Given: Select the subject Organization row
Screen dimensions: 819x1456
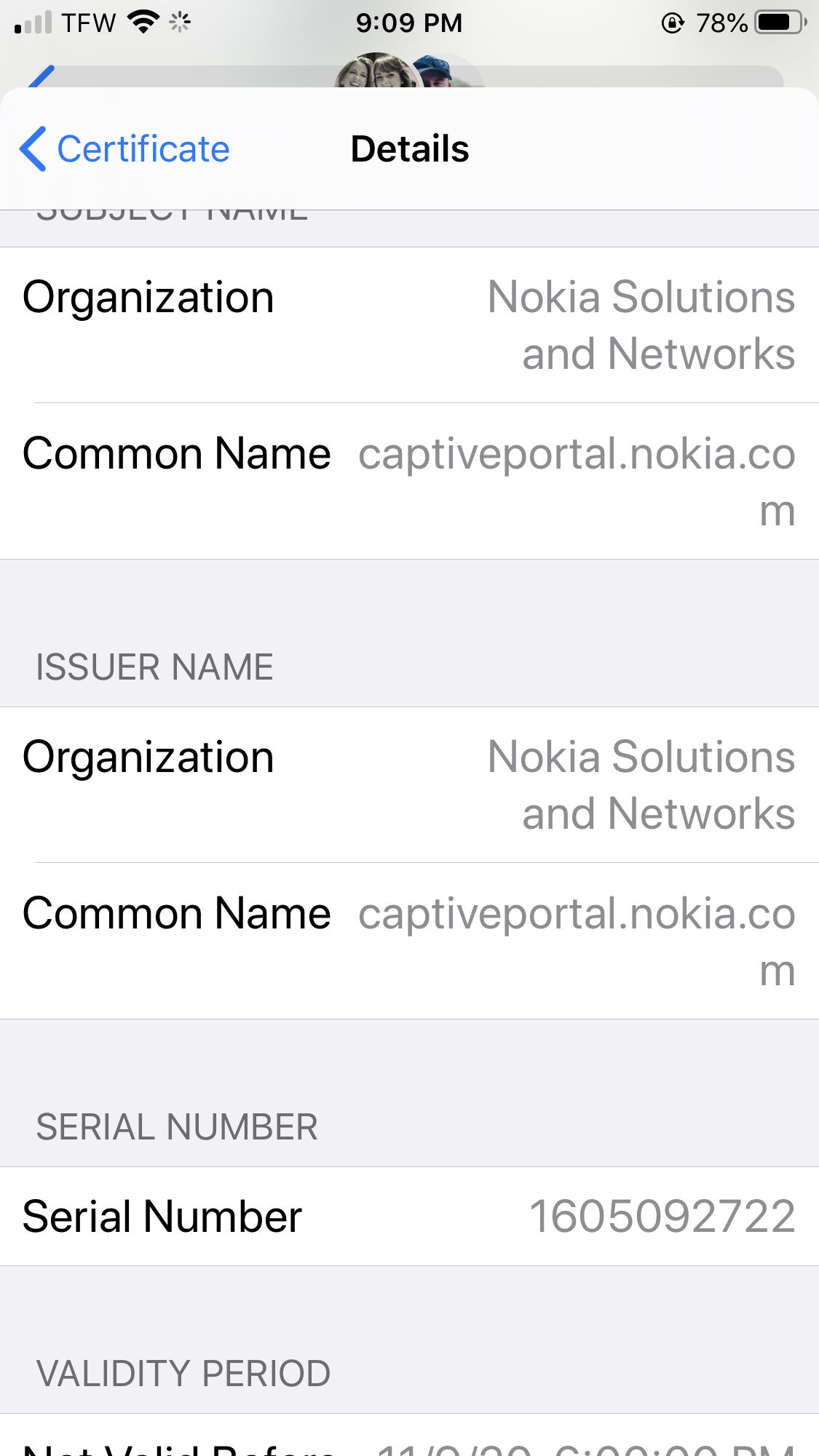Looking at the screenshot, I should [409, 325].
